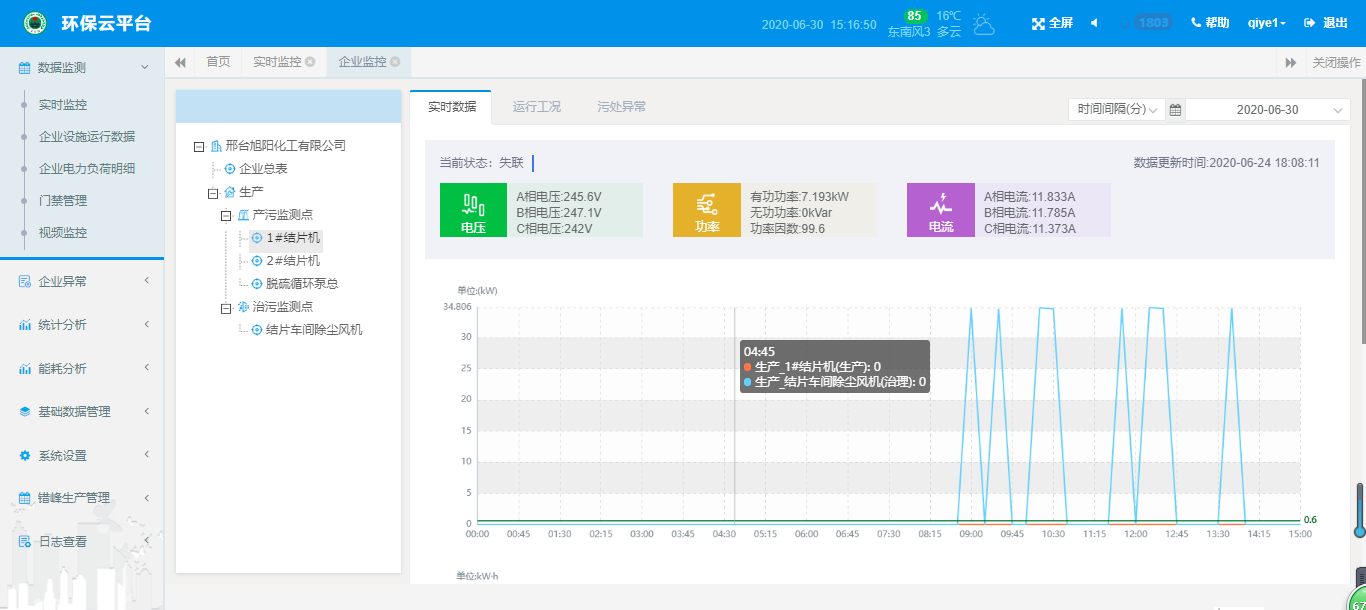
Task: Collapse the 产污监测点 tree node
Action: (x=226, y=215)
